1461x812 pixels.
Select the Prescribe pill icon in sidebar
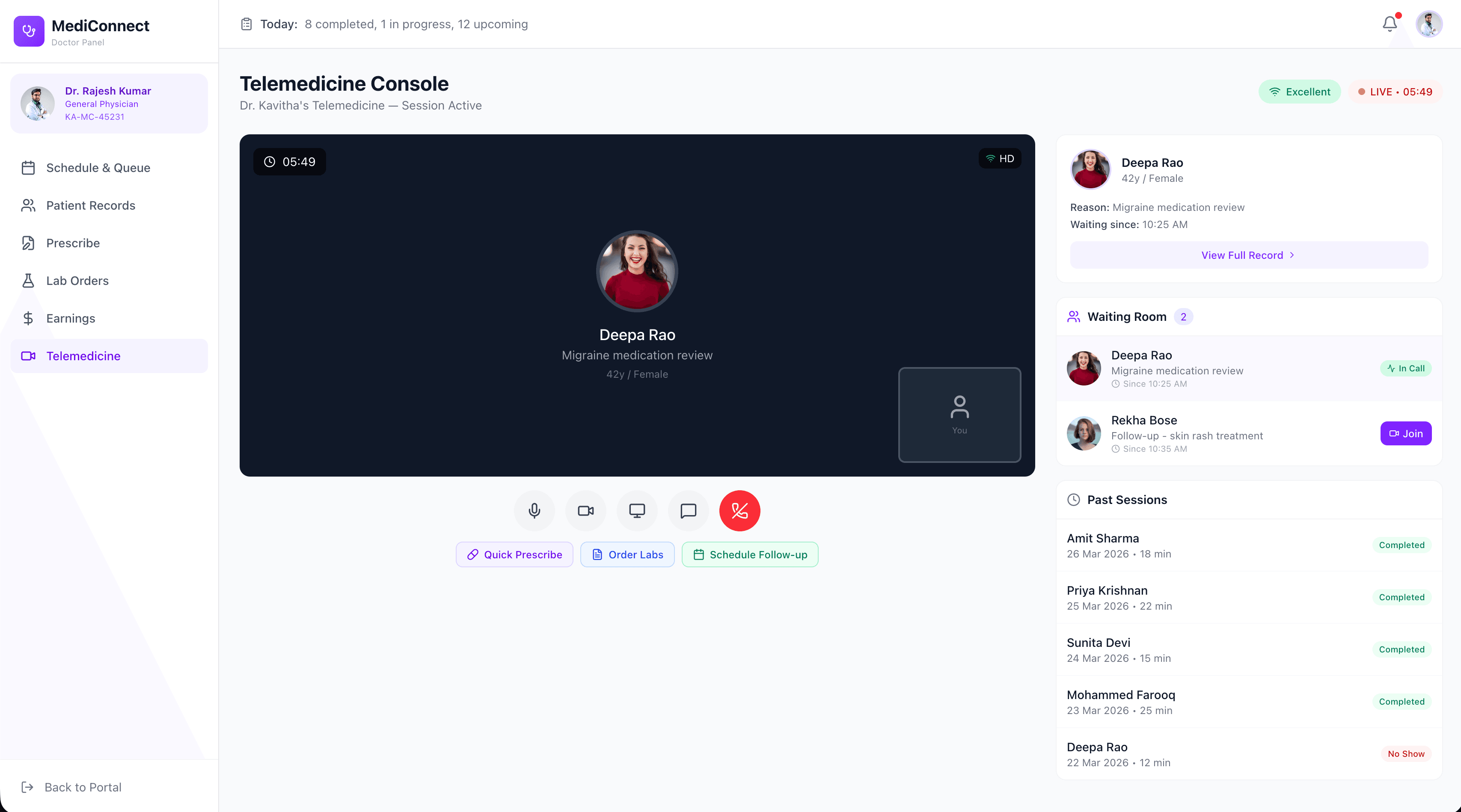28,243
